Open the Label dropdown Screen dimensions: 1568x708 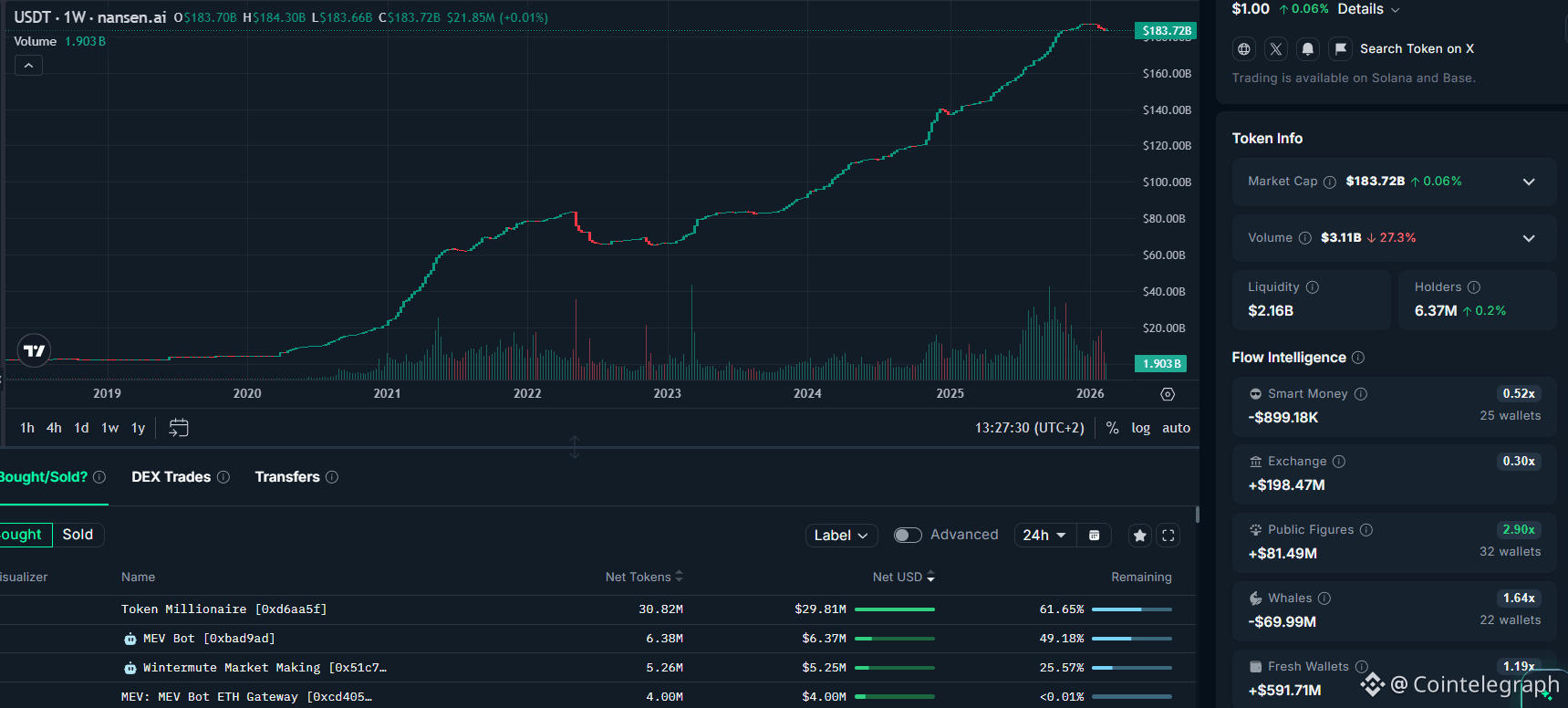pyautogui.click(x=841, y=536)
